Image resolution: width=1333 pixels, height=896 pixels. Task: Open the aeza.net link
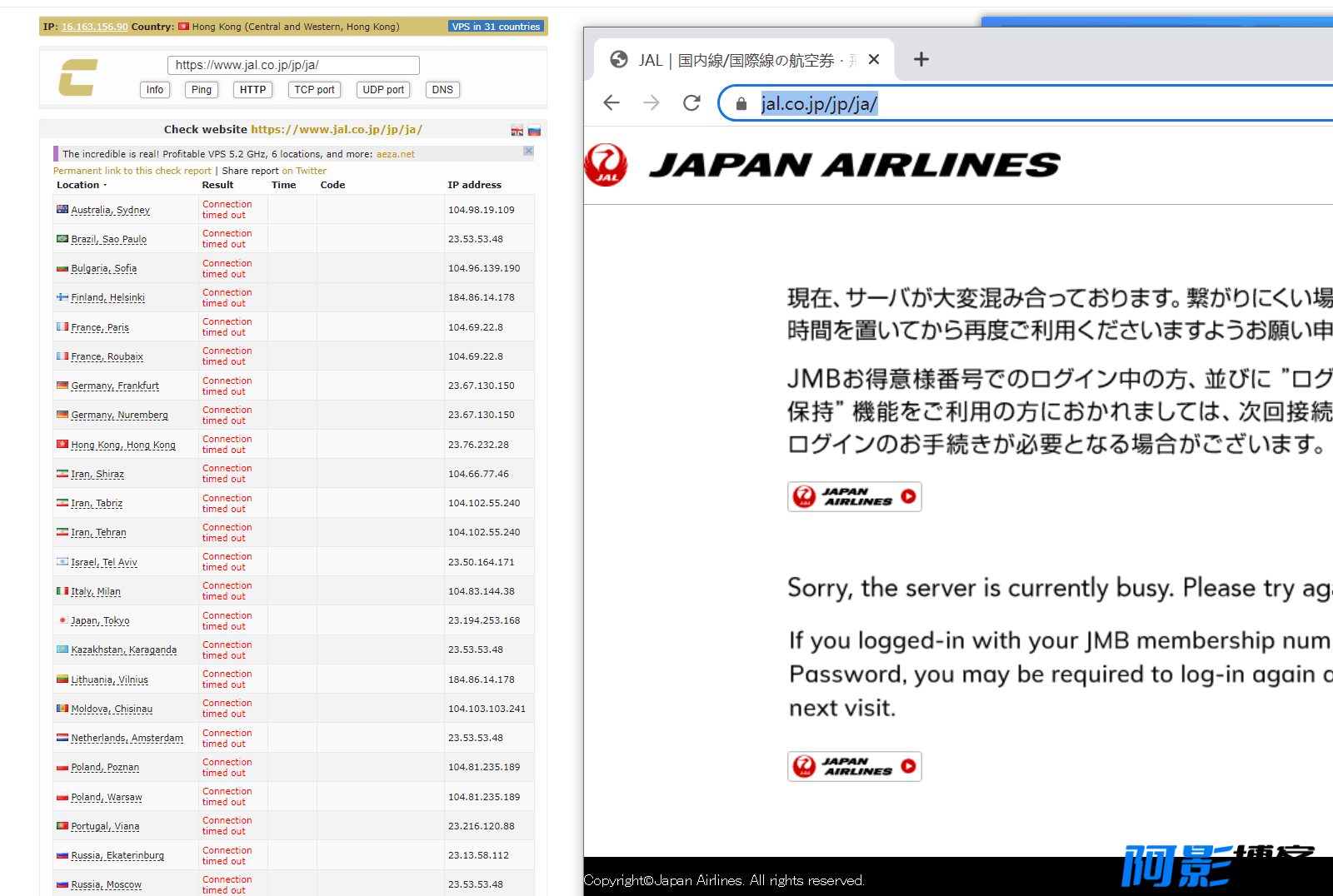(396, 154)
